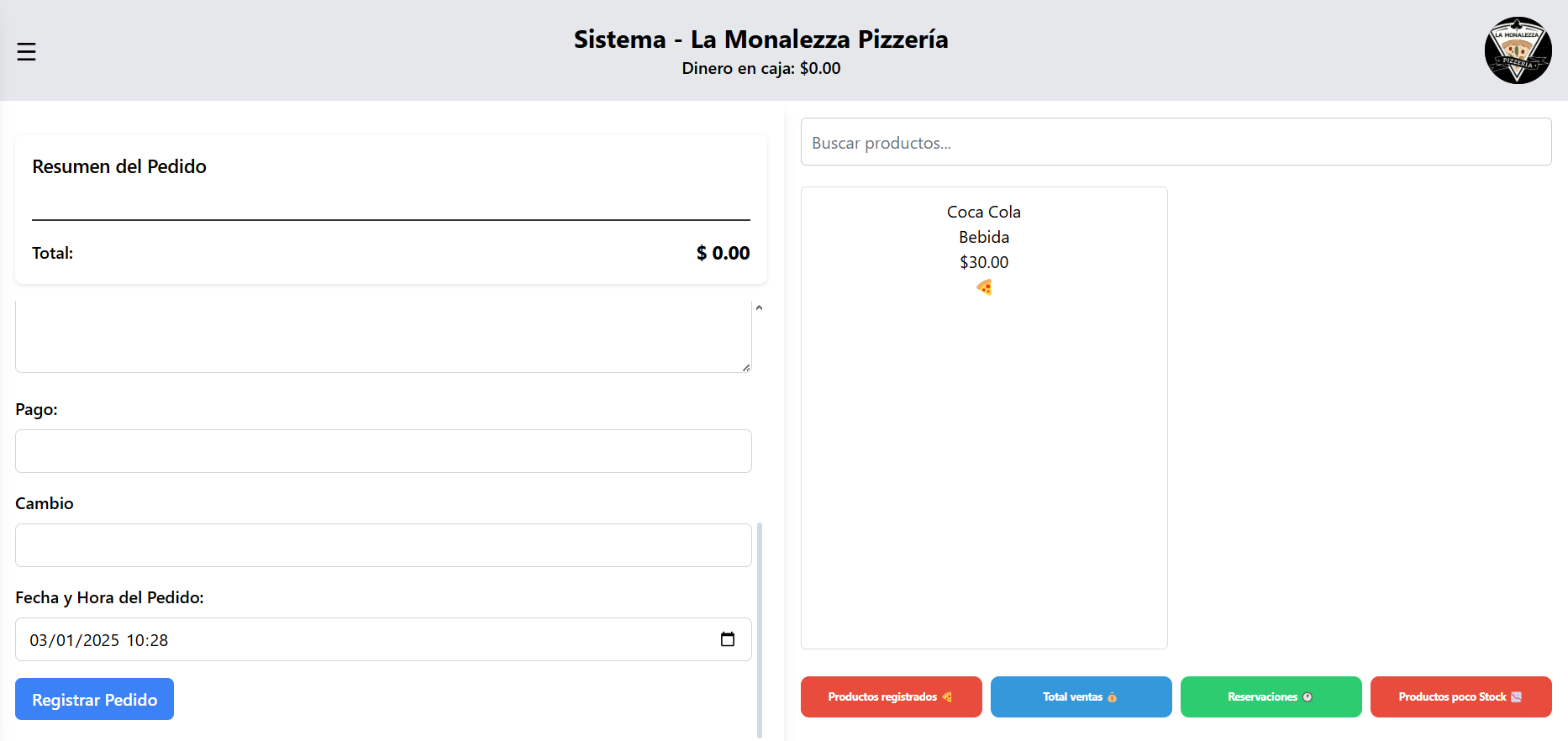Click the notes textarea resize handle
Image resolution: width=1568 pixels, height=741 pixels.
[745, 367]
